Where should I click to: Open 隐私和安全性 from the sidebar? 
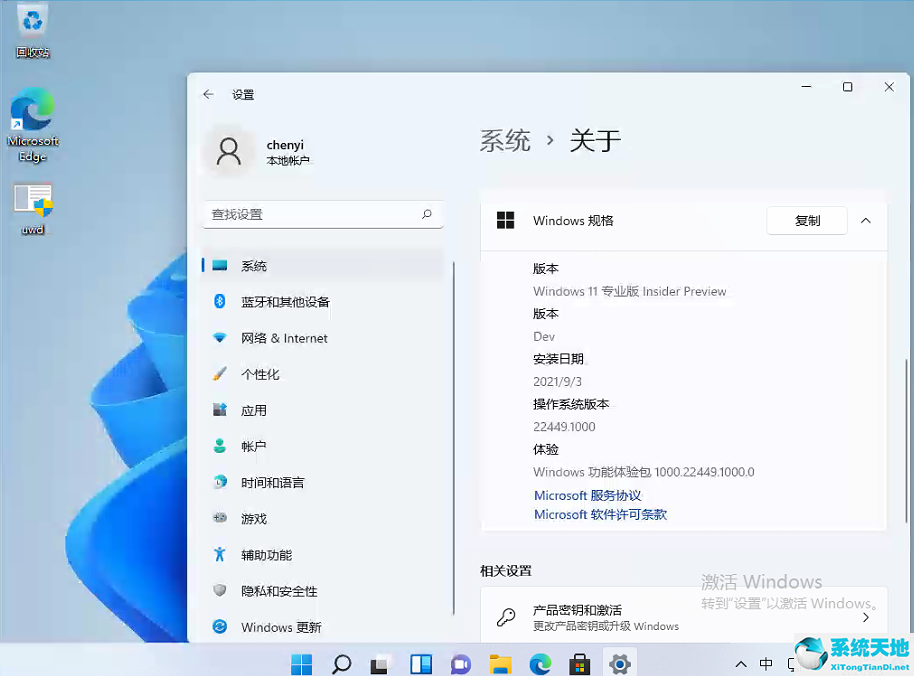[x=277, y=591]
